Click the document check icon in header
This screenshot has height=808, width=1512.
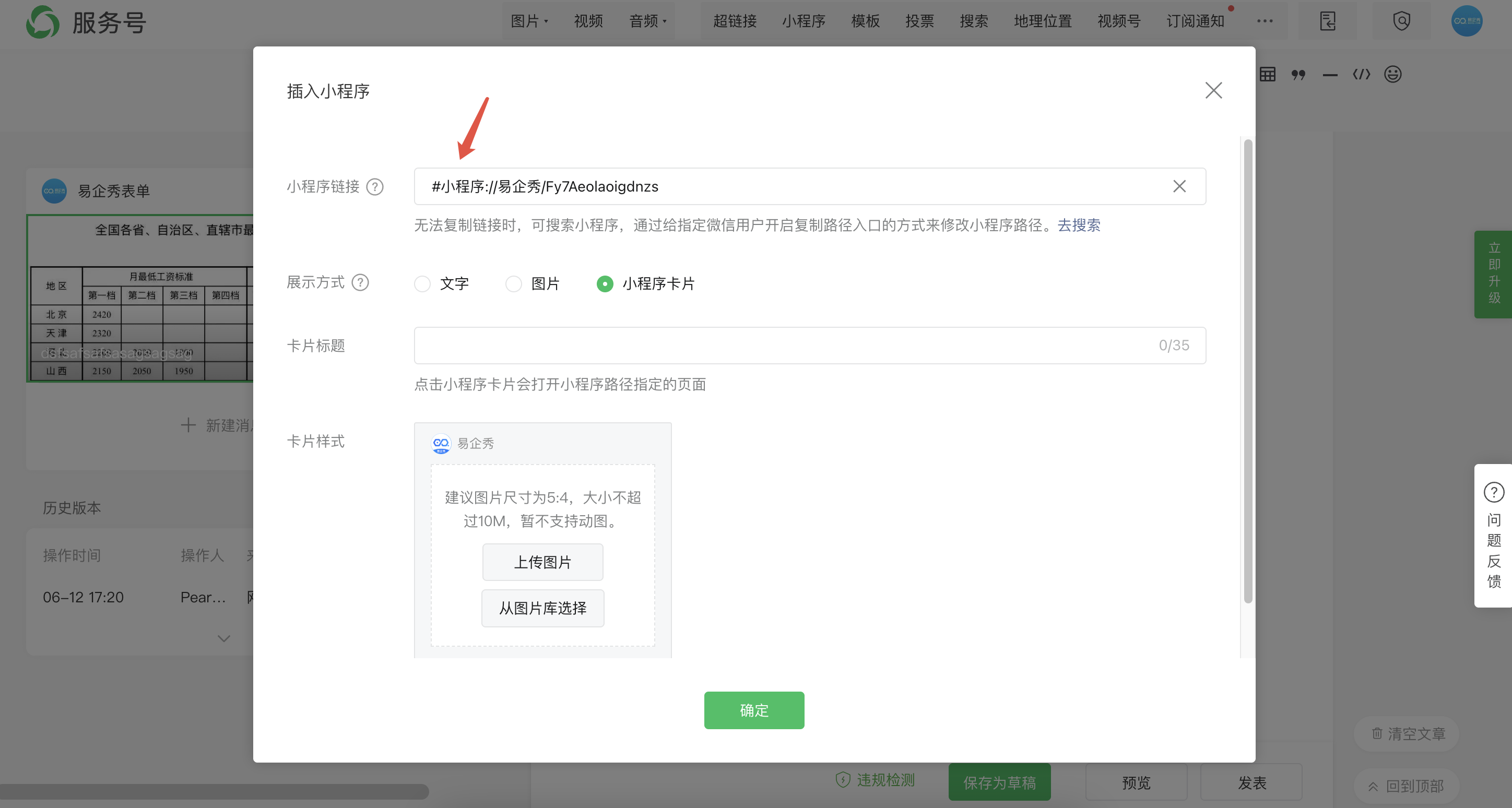tap(1328, 21)
